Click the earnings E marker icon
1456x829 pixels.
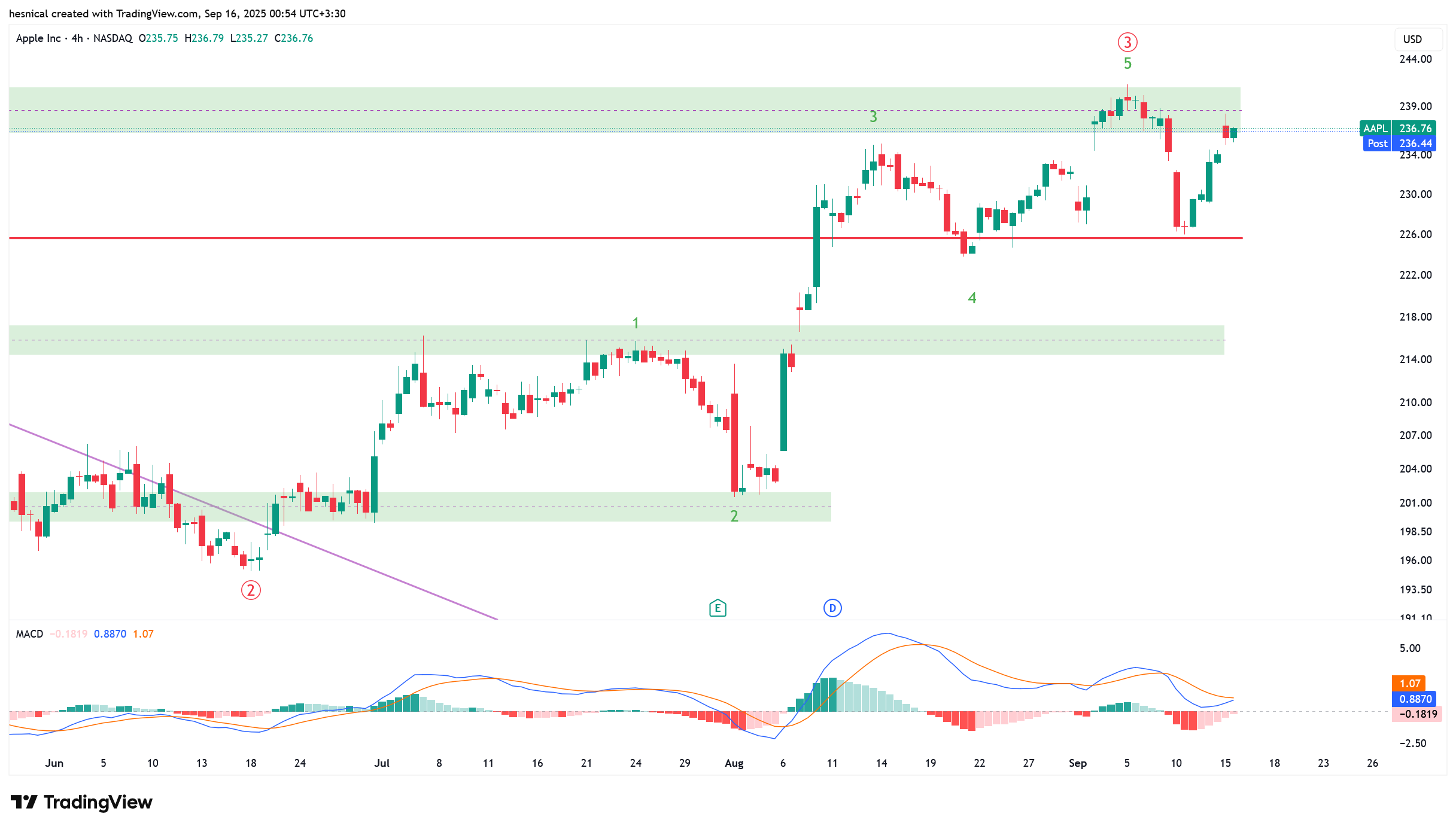717,608
